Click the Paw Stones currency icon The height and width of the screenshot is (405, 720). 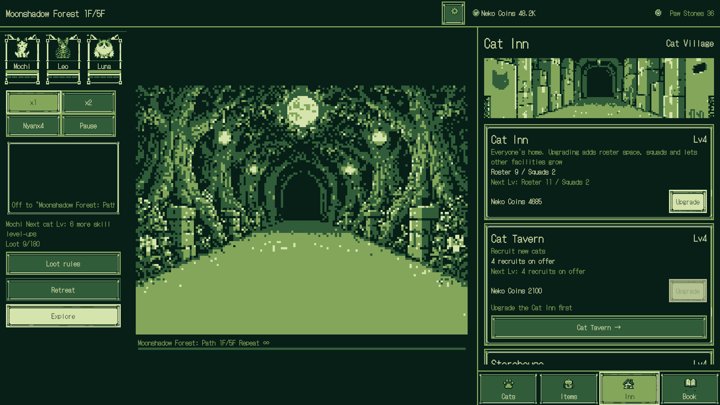click(x=658, y=13)
